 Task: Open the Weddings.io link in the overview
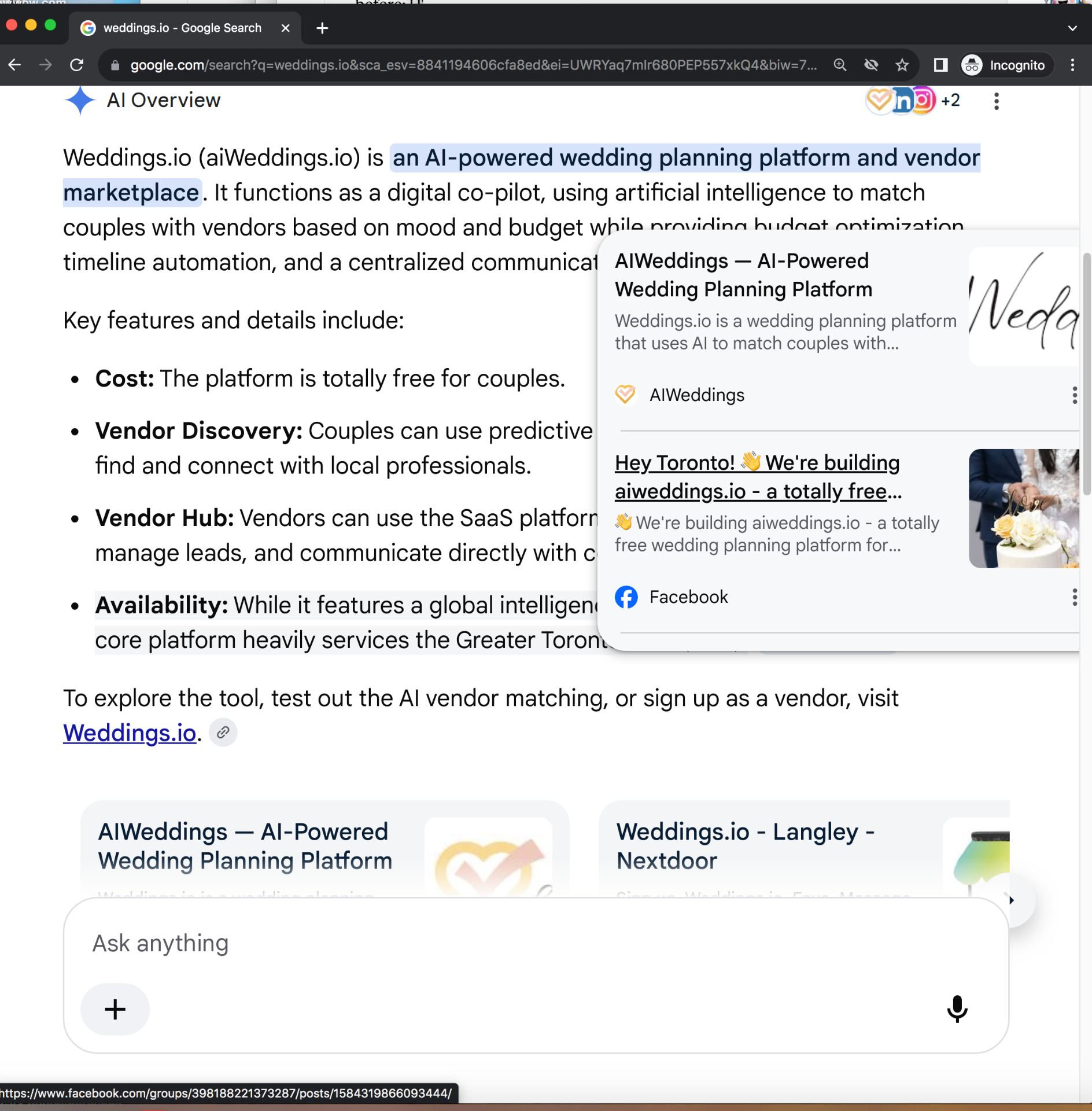click(130, 733)
